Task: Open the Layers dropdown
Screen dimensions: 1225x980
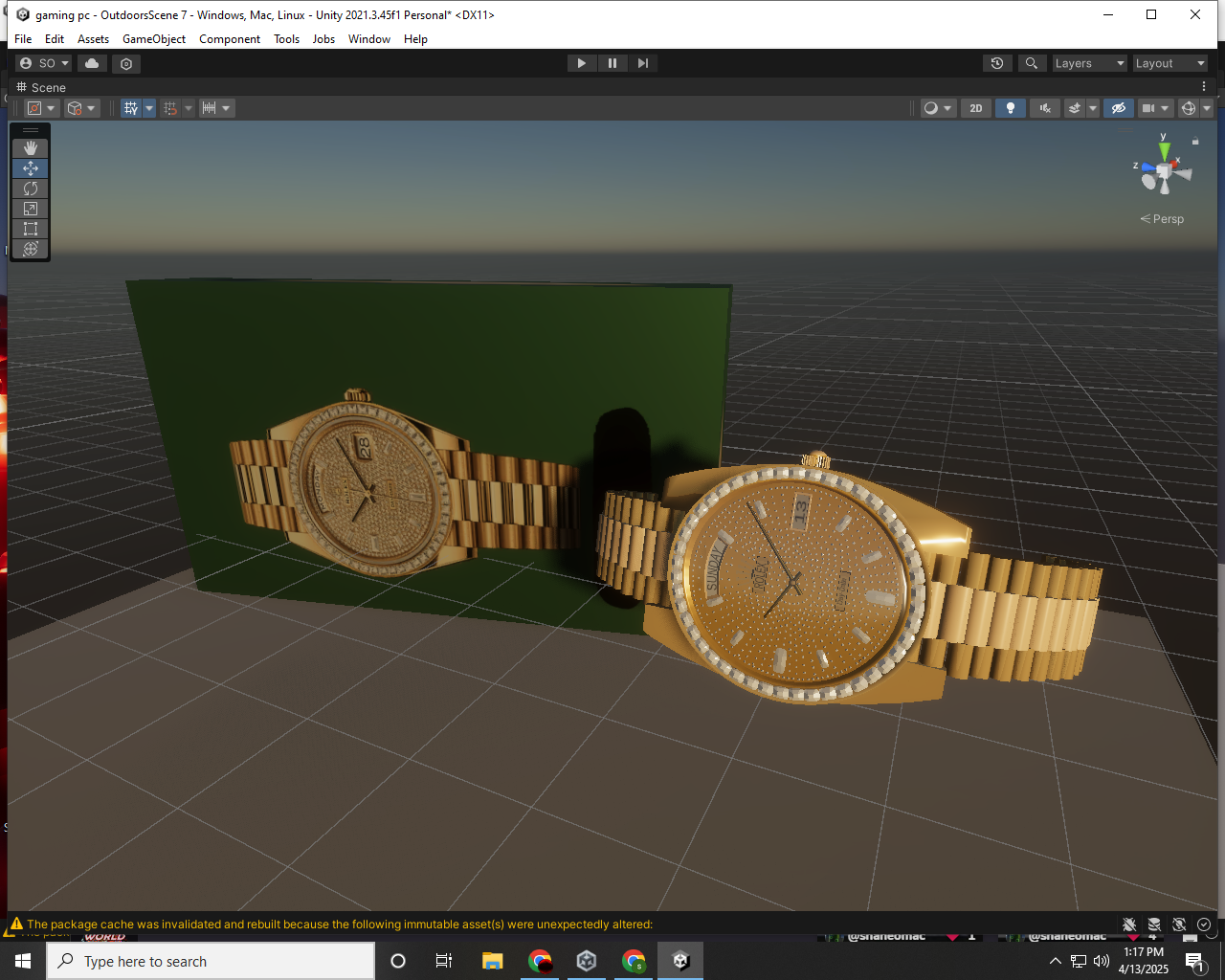Action: (1089, 63)
